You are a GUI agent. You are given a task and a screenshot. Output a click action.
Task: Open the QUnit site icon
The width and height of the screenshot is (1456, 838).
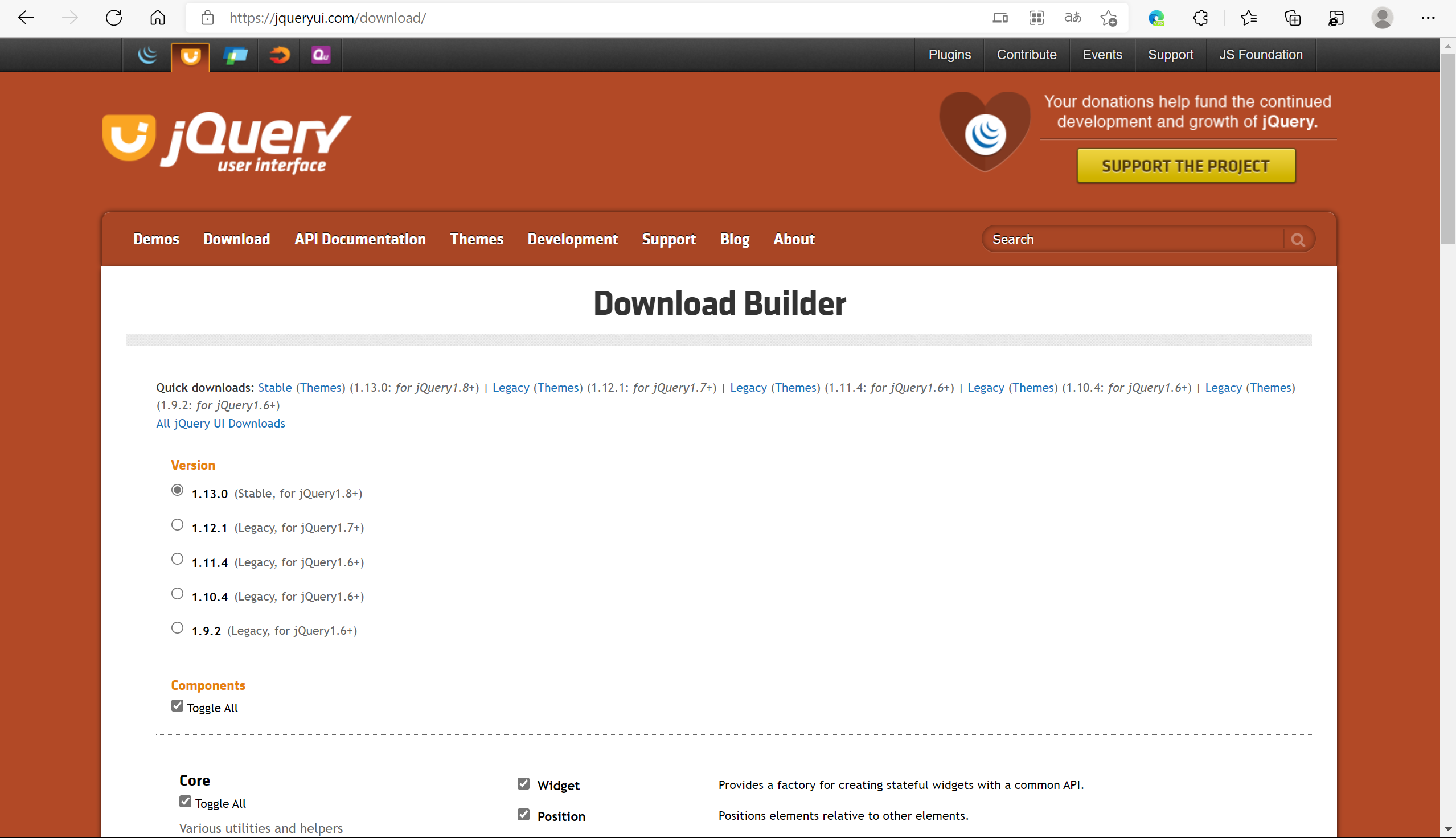click(321, 55)
